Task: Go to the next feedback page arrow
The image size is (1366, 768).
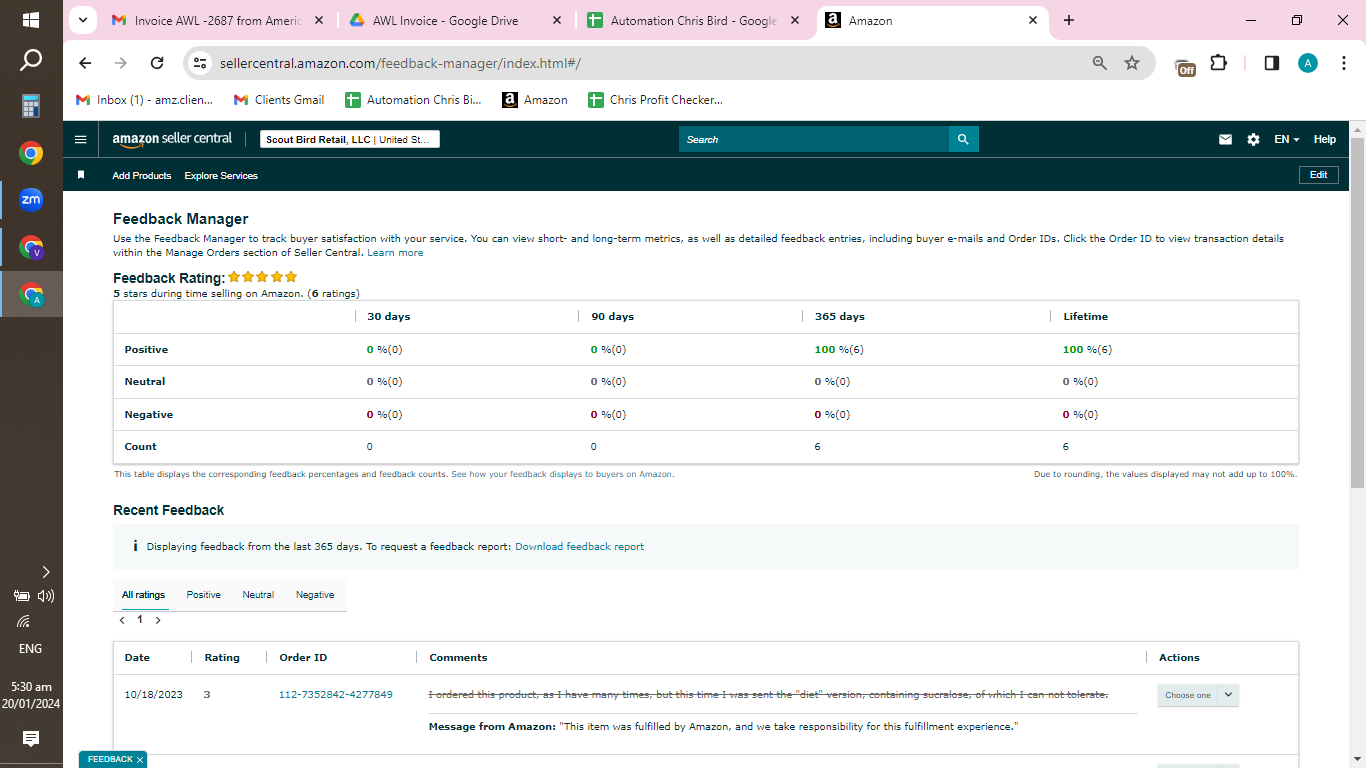Action: click(158, 620)
